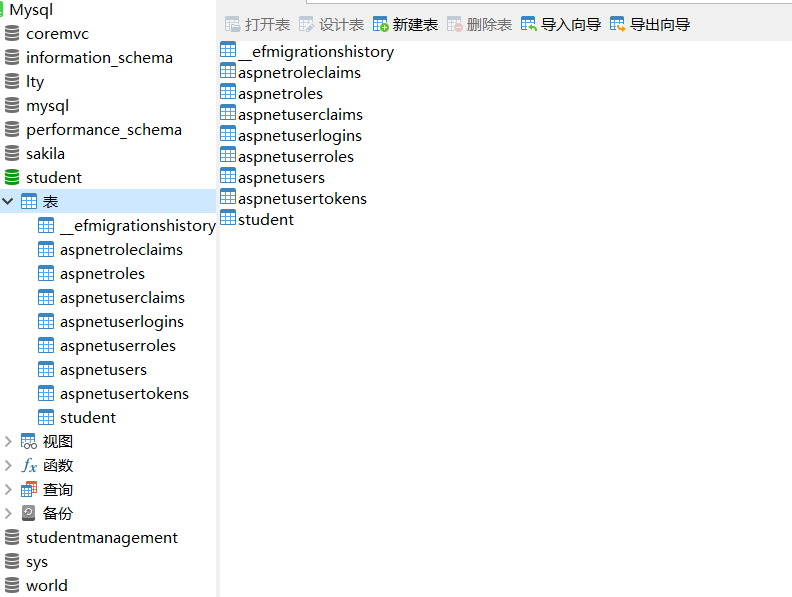Expand the 查询 queries node
The width and height of the screenshot is (792, 597).
point(8,489)
